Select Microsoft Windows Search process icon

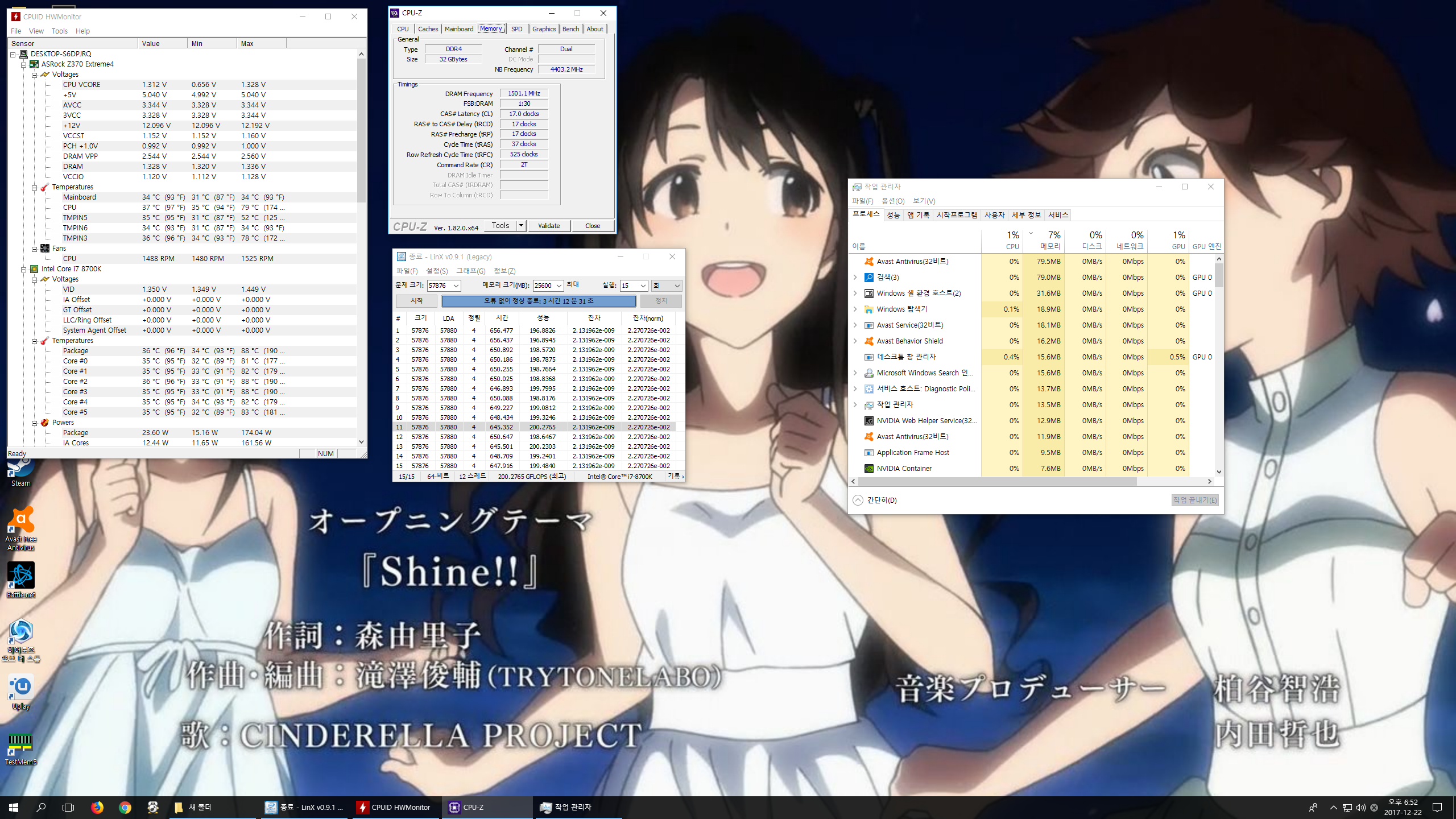[x=869, y=373]
